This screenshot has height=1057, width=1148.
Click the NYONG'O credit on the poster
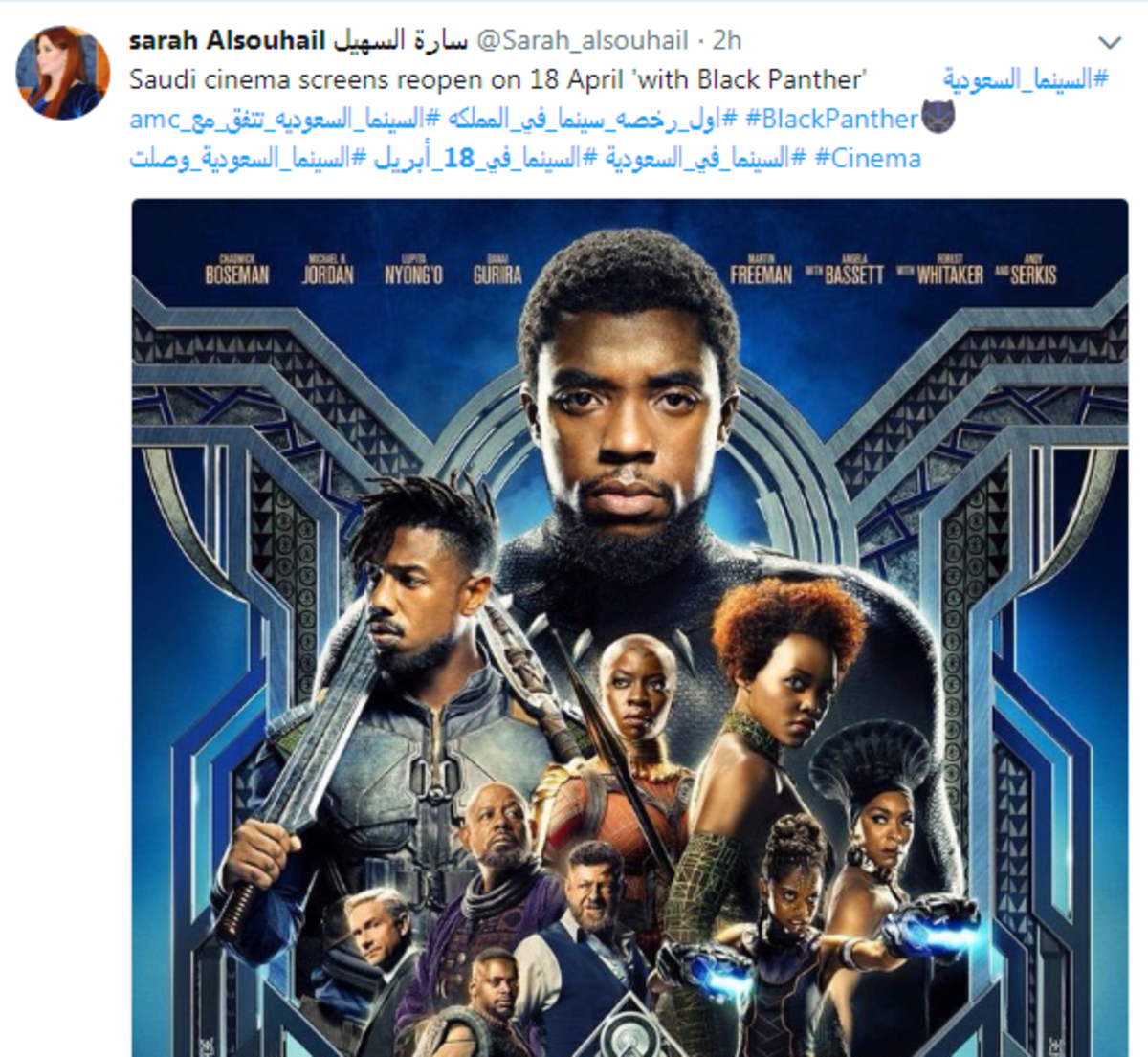click(413, 275)
